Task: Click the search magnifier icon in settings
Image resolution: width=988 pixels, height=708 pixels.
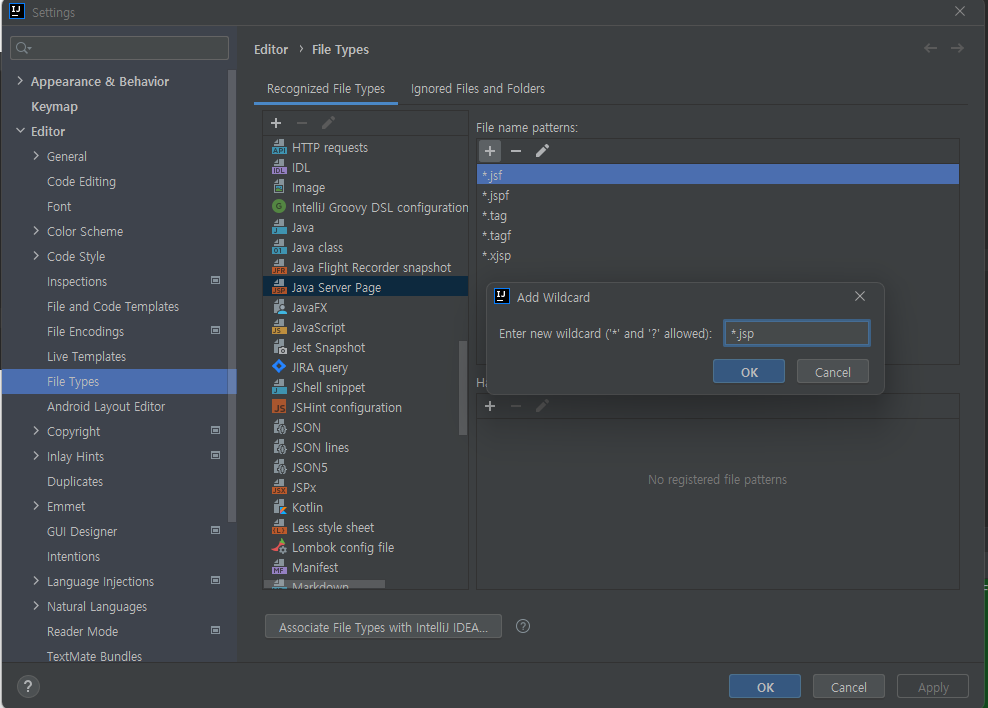Action: point(23,48)
